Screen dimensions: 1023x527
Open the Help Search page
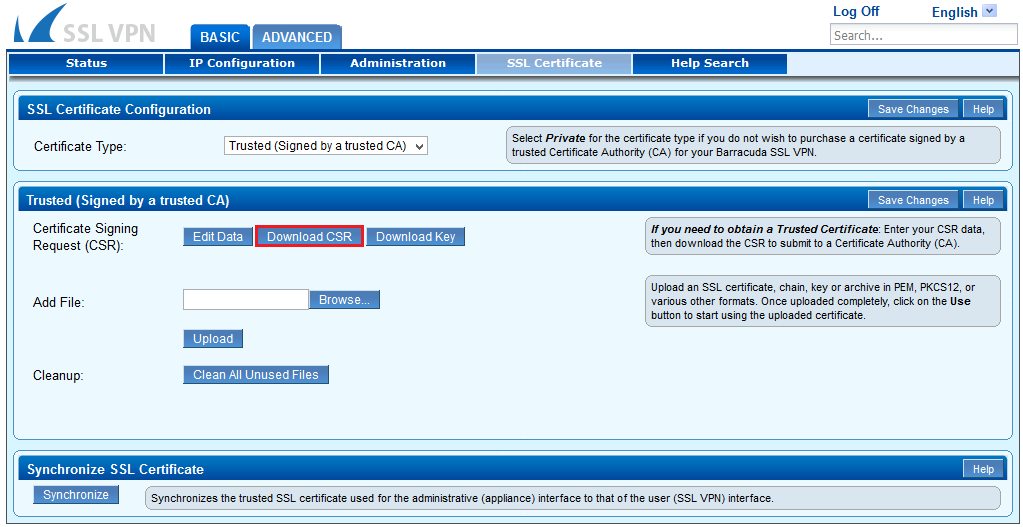pos(709,63)
